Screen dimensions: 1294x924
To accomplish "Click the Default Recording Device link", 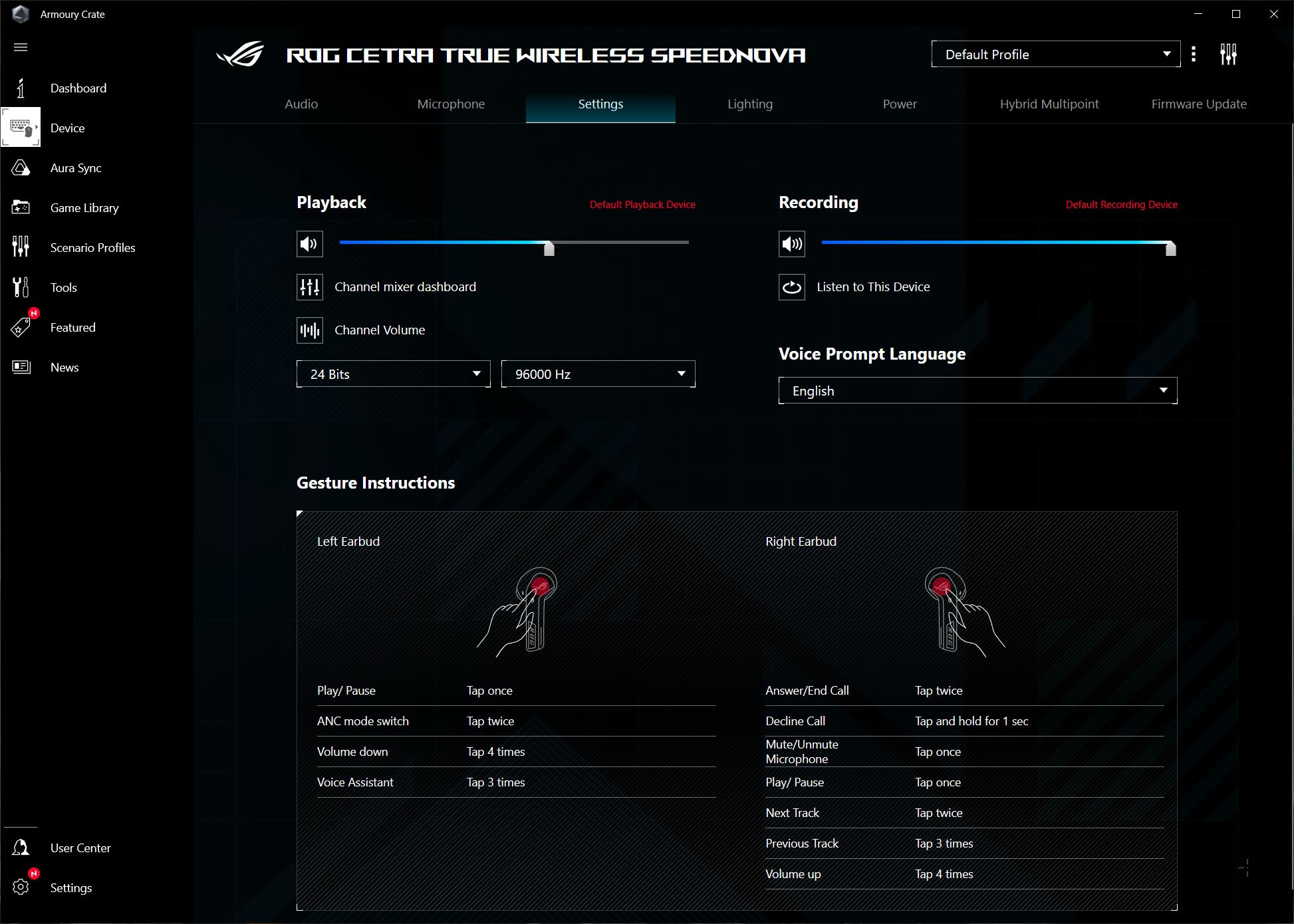I will click(1121, 205).
